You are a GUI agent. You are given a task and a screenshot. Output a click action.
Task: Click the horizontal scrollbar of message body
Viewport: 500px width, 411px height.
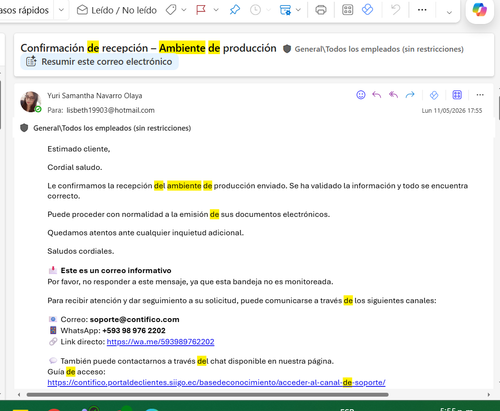pos(207,395)
